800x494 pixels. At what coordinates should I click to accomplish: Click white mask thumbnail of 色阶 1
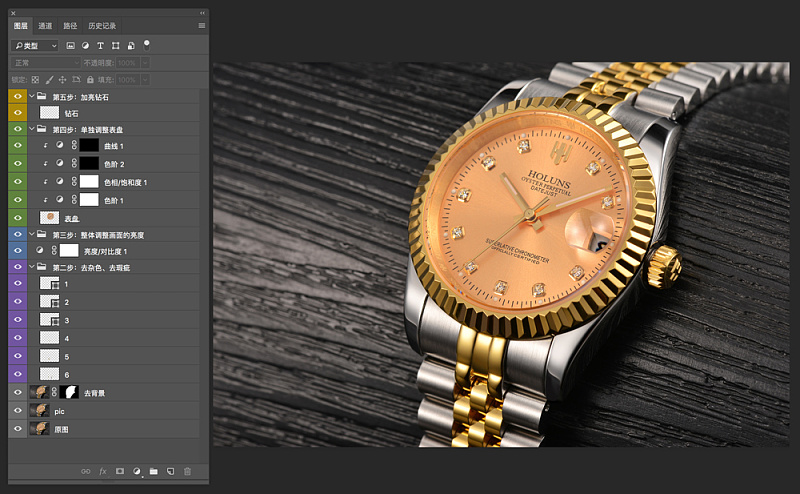(x=89, y=200)
